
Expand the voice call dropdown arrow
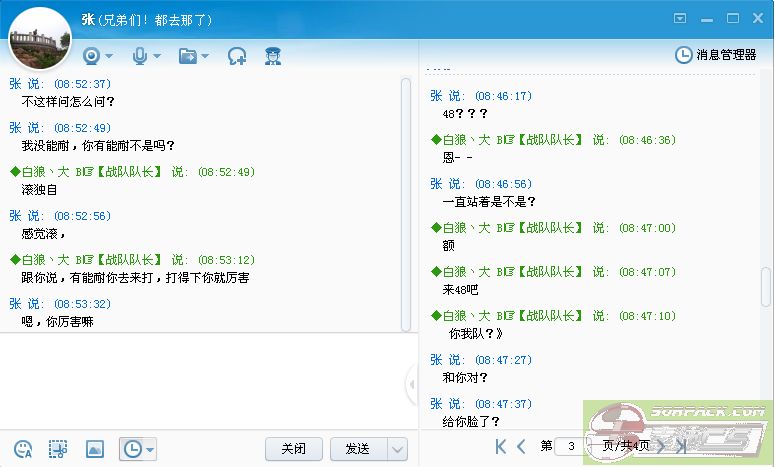tap(157, 57)
